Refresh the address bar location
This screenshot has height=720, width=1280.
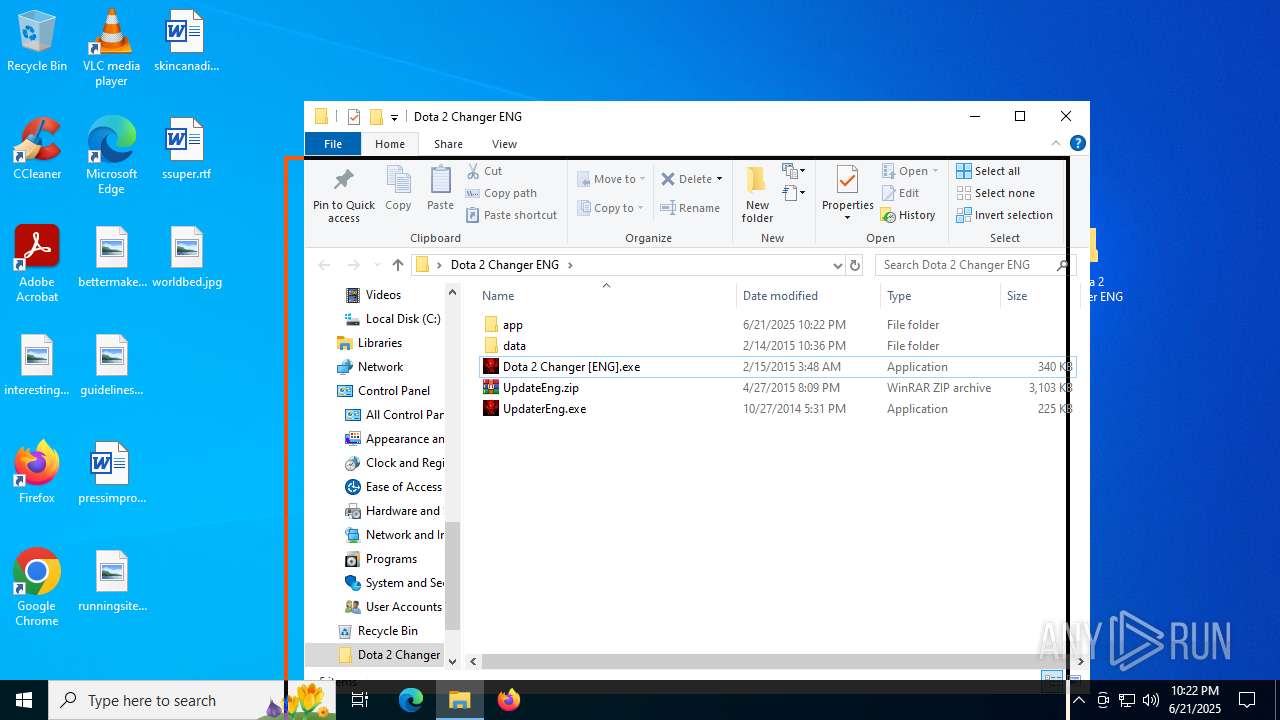pos(854,265)
